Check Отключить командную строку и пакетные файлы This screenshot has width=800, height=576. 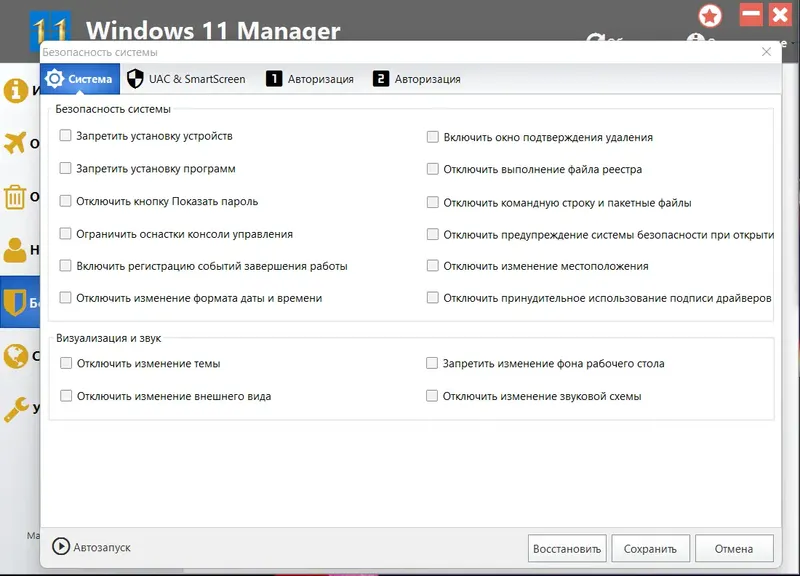433,202
